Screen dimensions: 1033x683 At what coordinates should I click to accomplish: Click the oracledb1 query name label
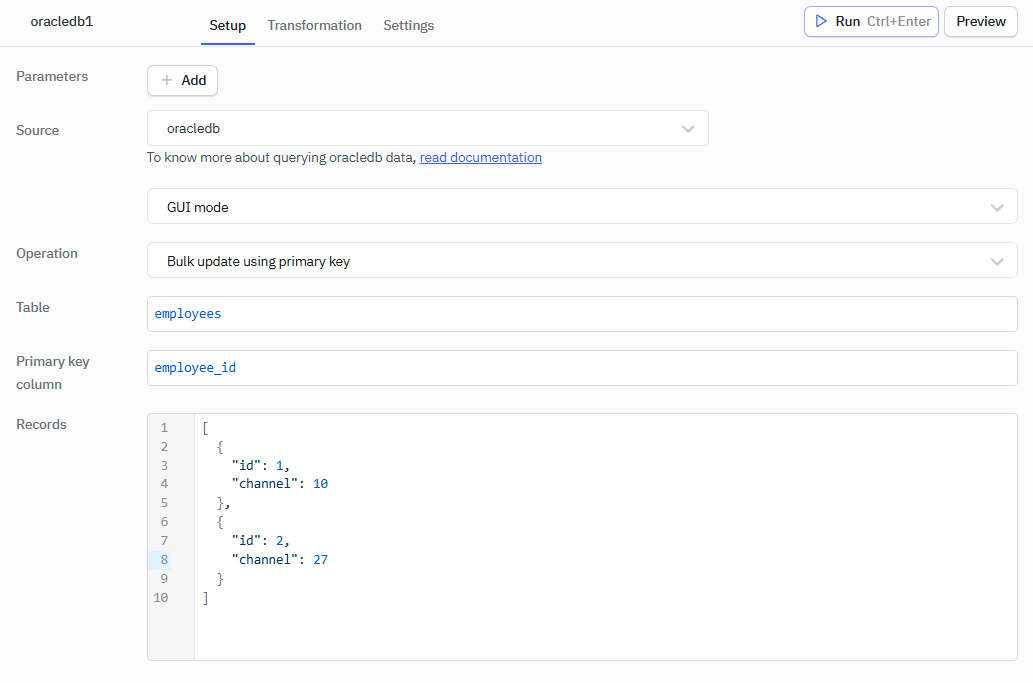click(61, 21)
